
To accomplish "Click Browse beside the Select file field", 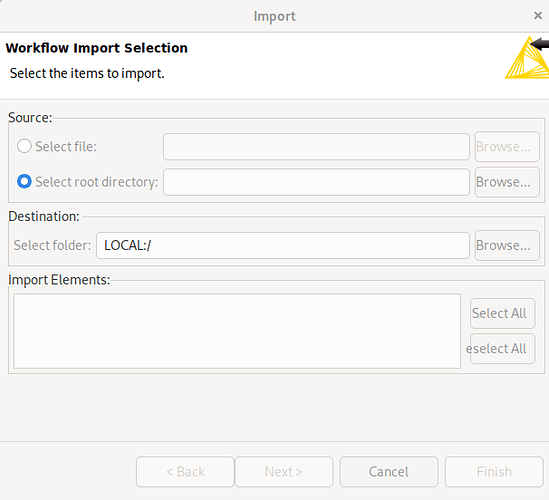I will pos(507,146).
